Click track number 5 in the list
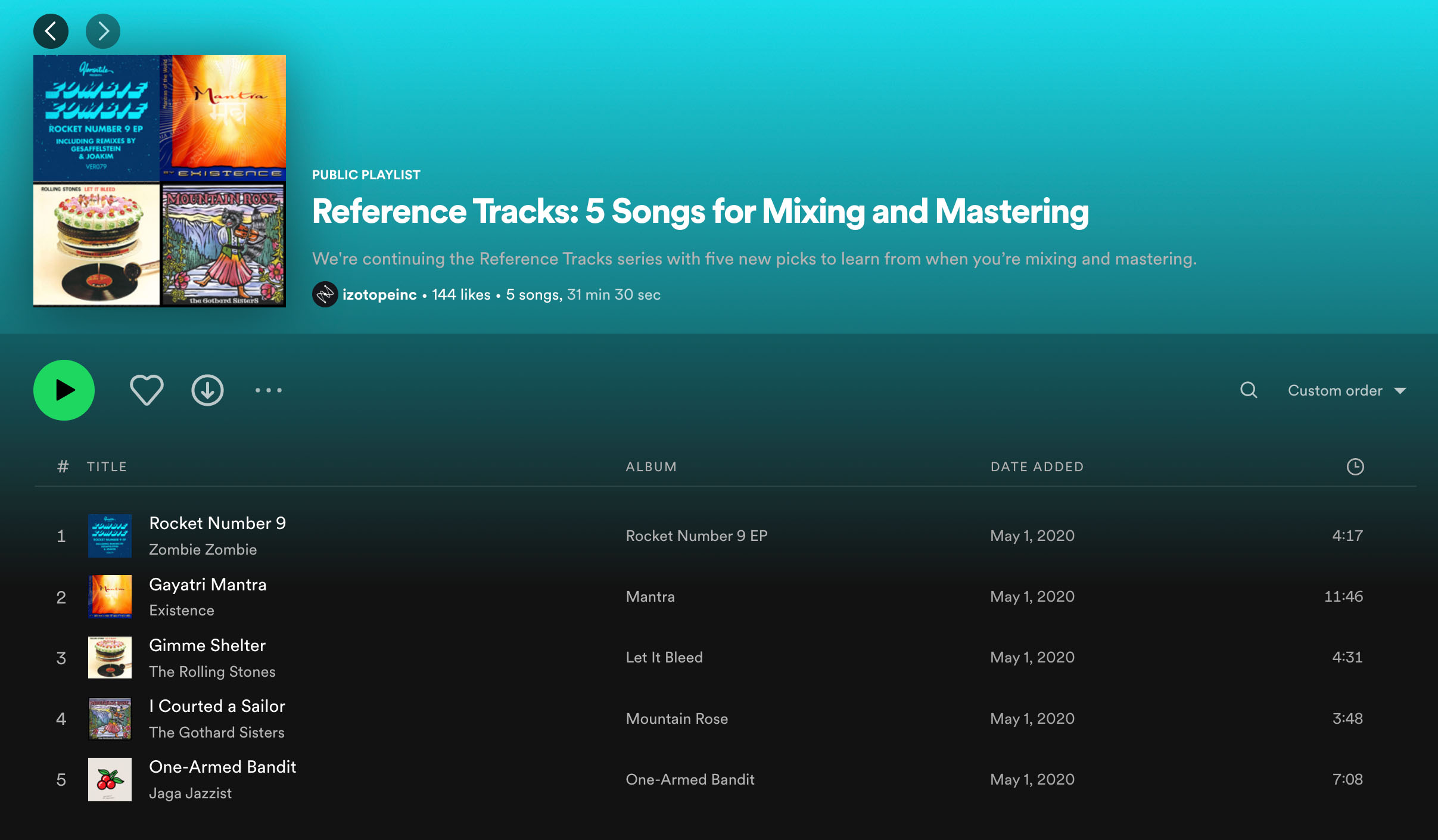The image size is (1438, 840). [61, 780]
